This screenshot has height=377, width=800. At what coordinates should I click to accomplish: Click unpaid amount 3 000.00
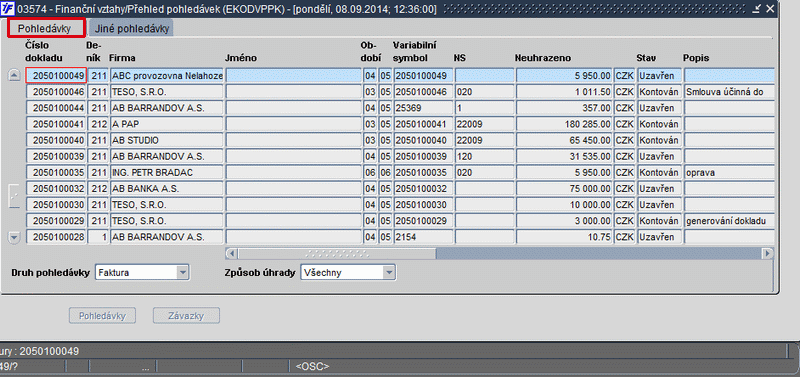pyautogui.click(x=564, y=221)
